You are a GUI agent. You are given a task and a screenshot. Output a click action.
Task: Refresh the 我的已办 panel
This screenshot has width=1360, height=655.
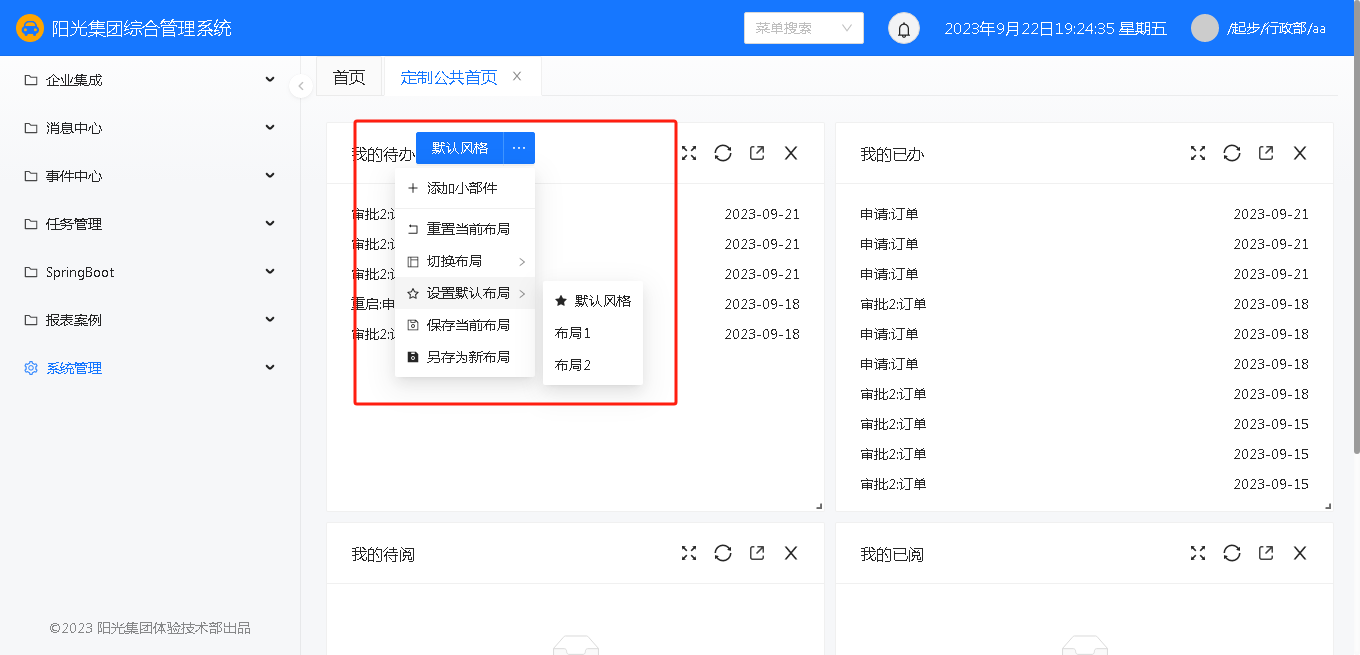1232,153
